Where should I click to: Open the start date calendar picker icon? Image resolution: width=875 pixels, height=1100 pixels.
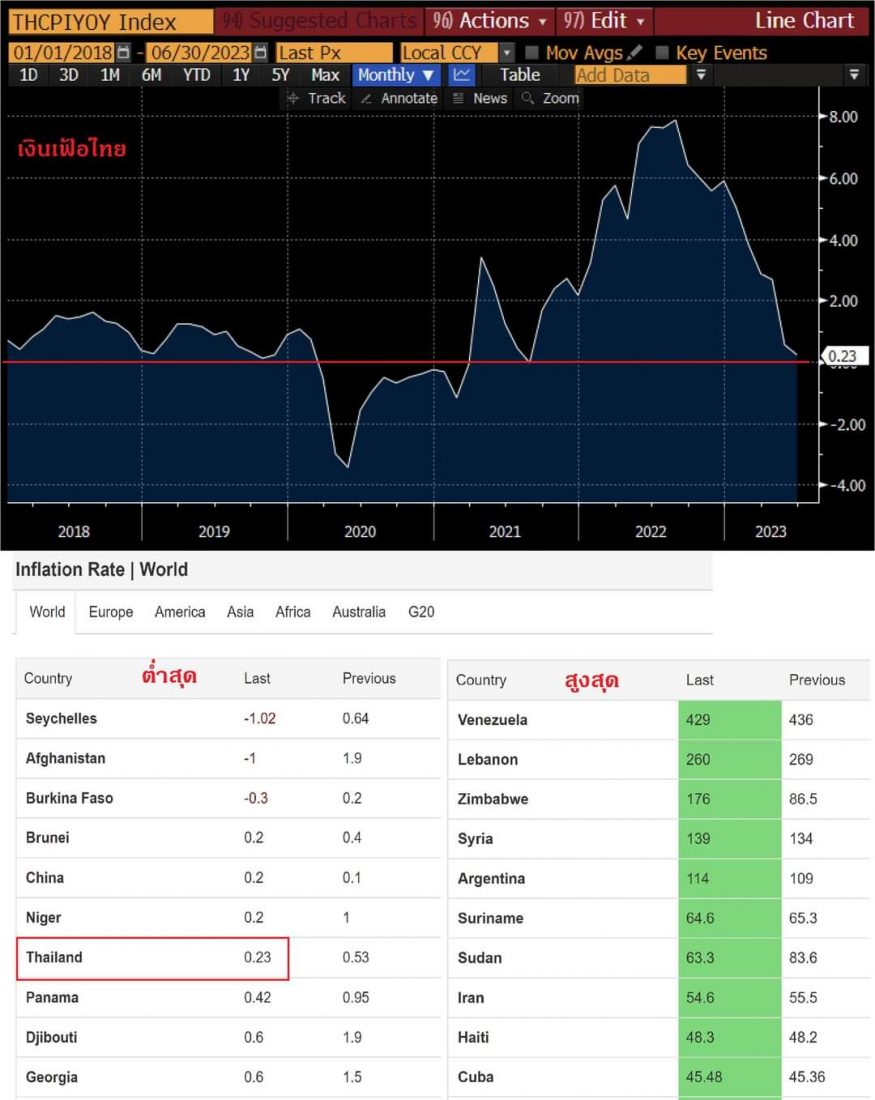tap(123, 52)
